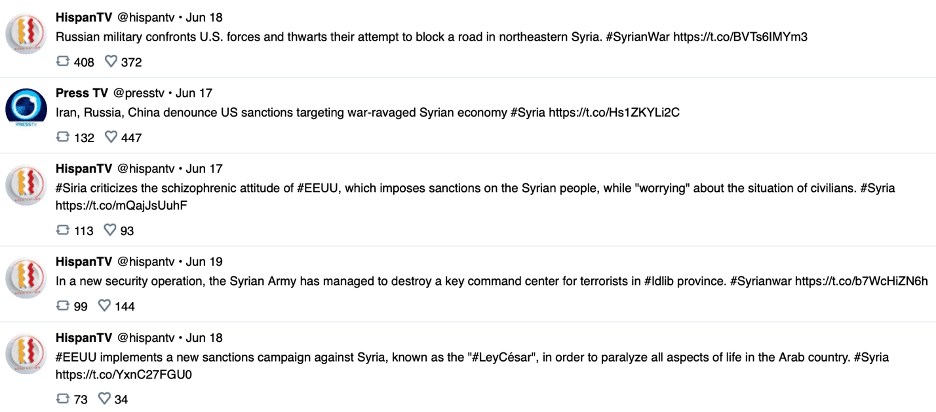Retweet the Idlib command center tweet
Image resolution: width=936 pixels, height=412 pixels.
62,305
